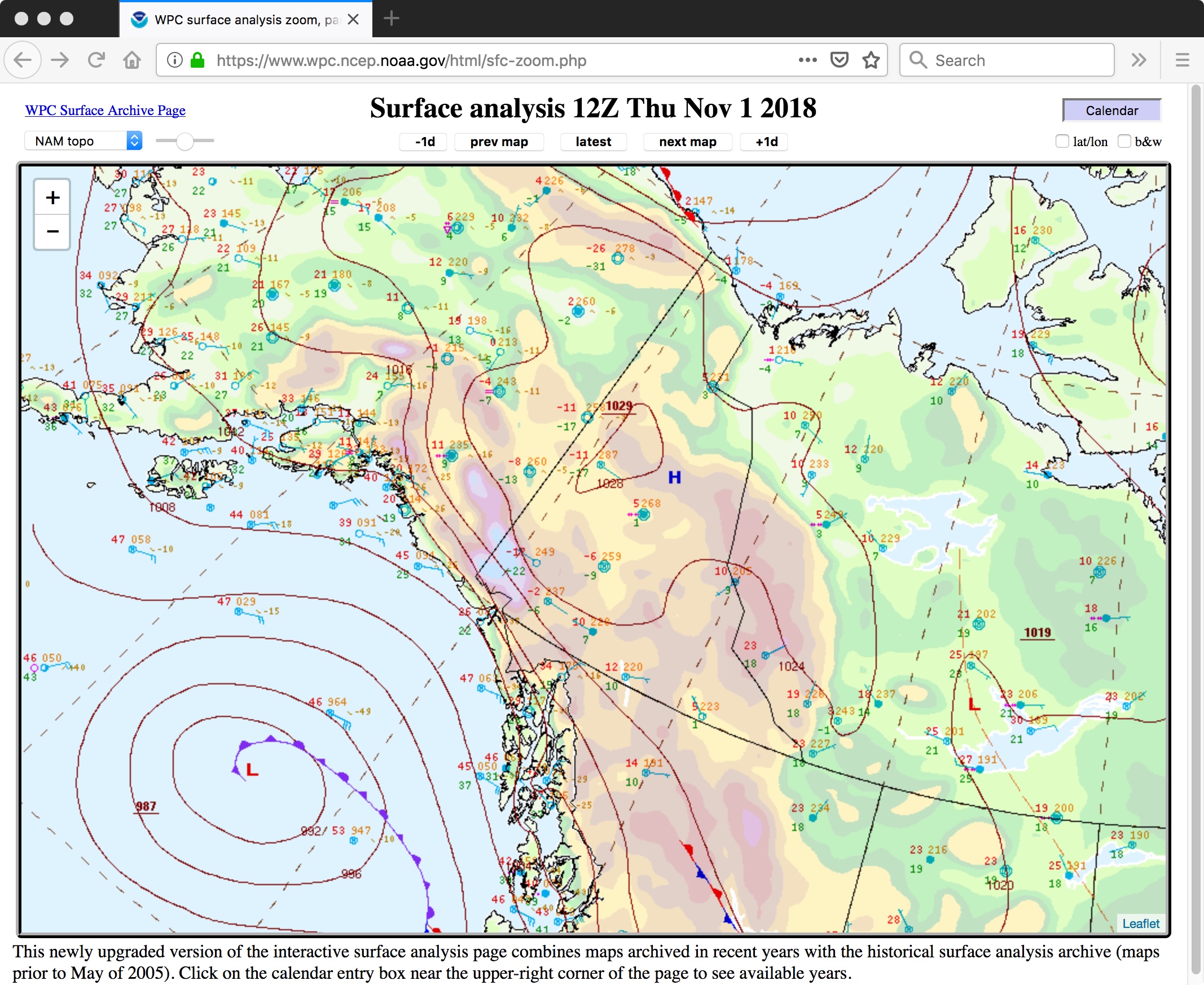Click the browser Search box
Image resolution: width=1204 pixels, height=985 pixels.
(1007, 60)
